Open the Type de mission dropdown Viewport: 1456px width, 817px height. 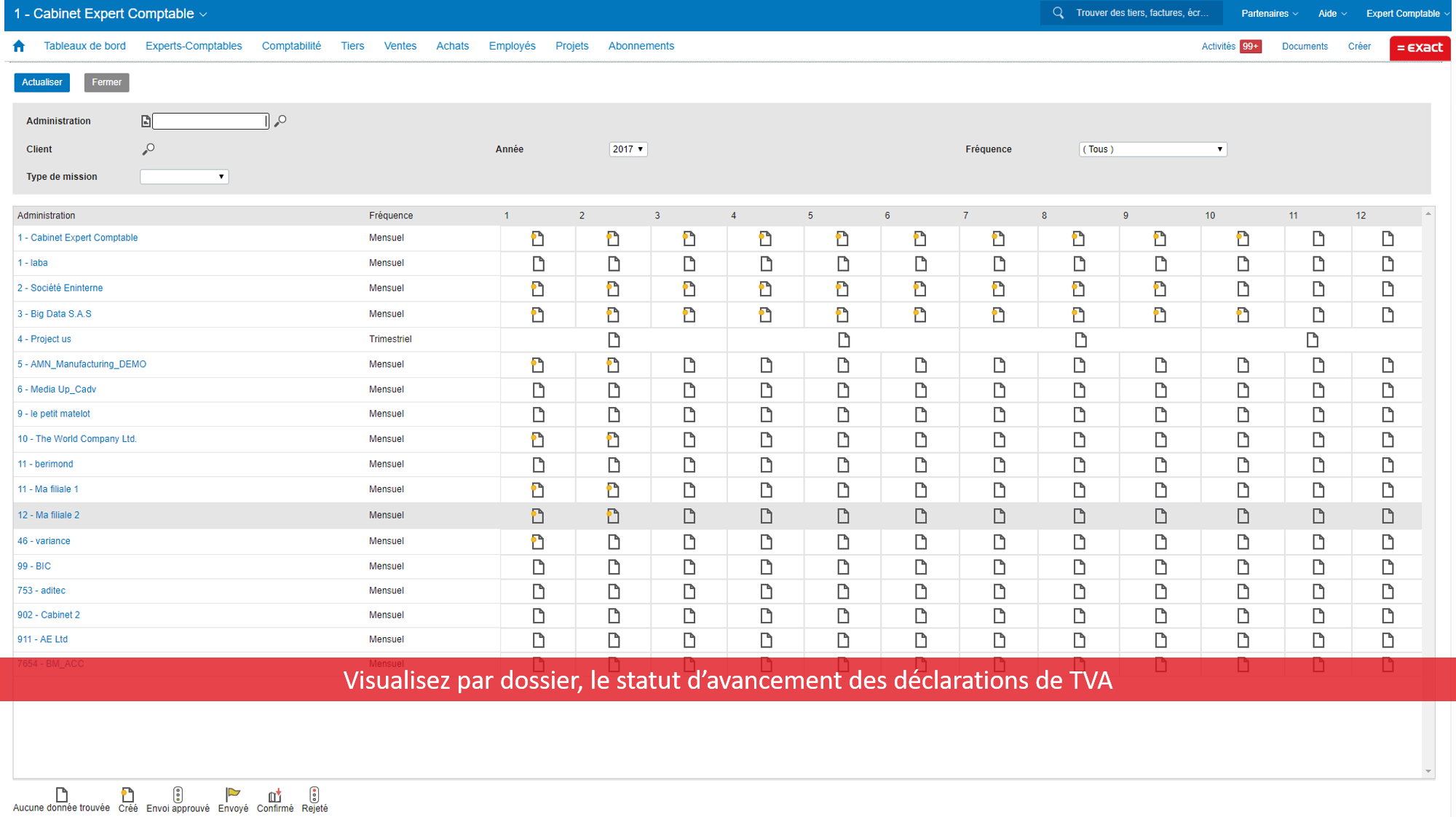coord(184,176)
